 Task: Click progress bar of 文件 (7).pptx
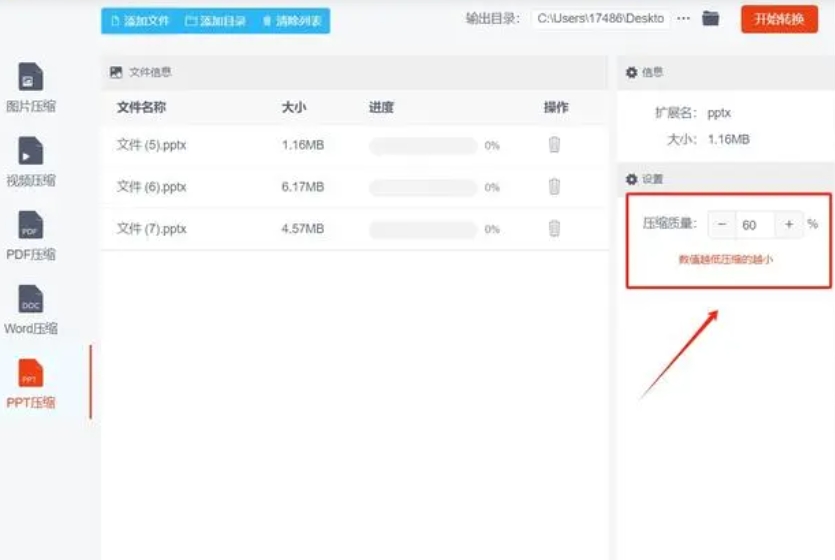coord(423,229)
